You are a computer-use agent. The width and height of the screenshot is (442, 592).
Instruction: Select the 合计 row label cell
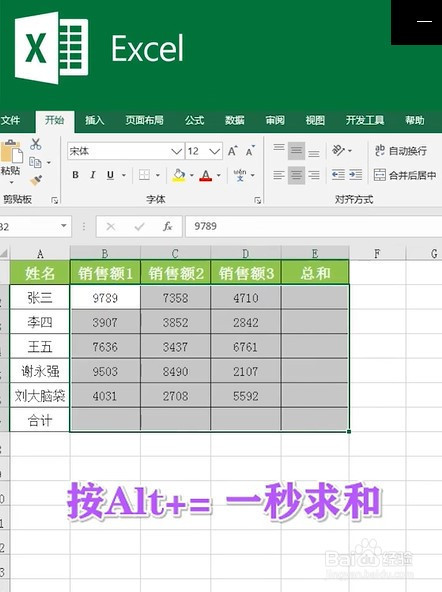click(x=40, y=420)
